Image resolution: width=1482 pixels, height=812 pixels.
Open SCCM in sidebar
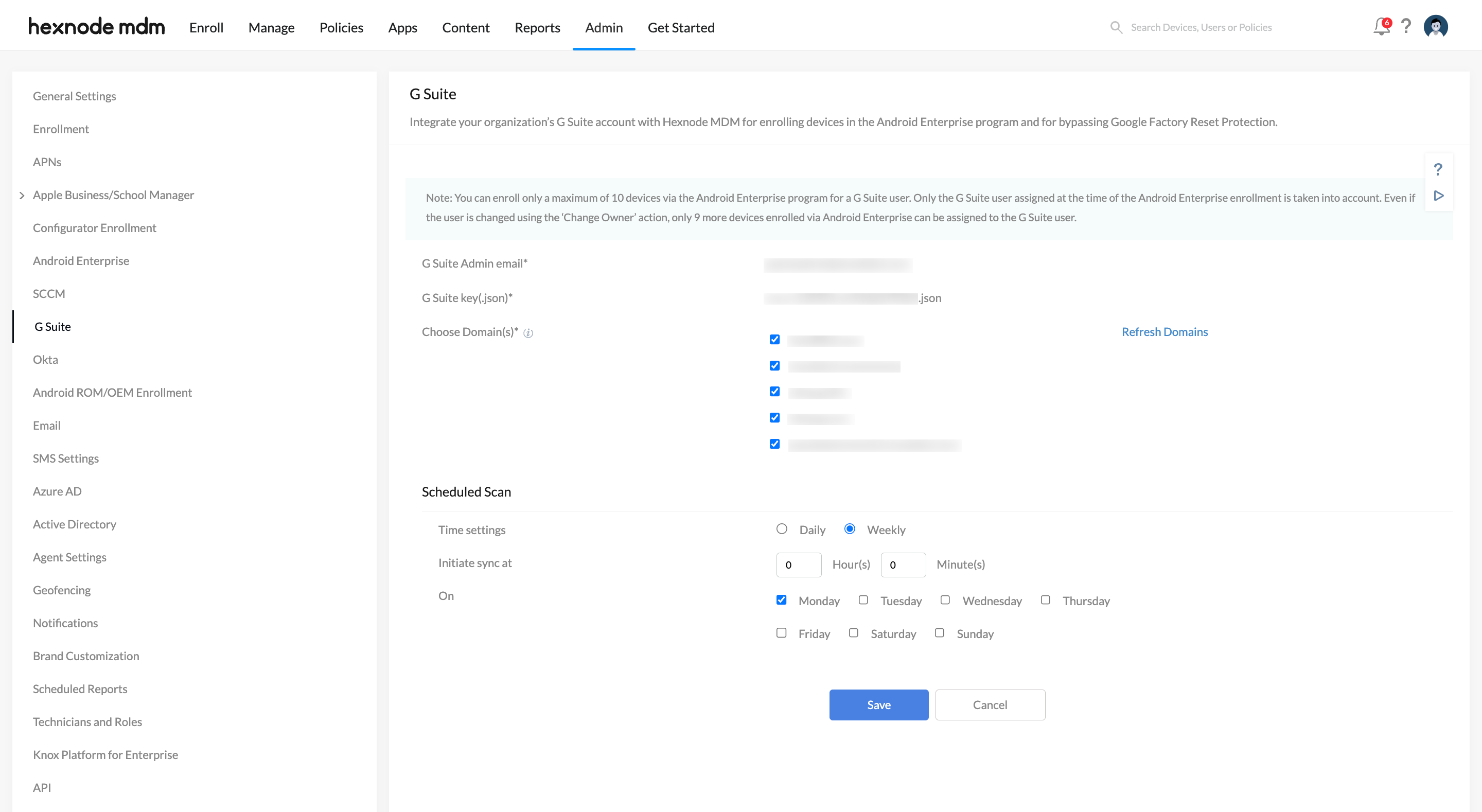[x=48, y=293]
